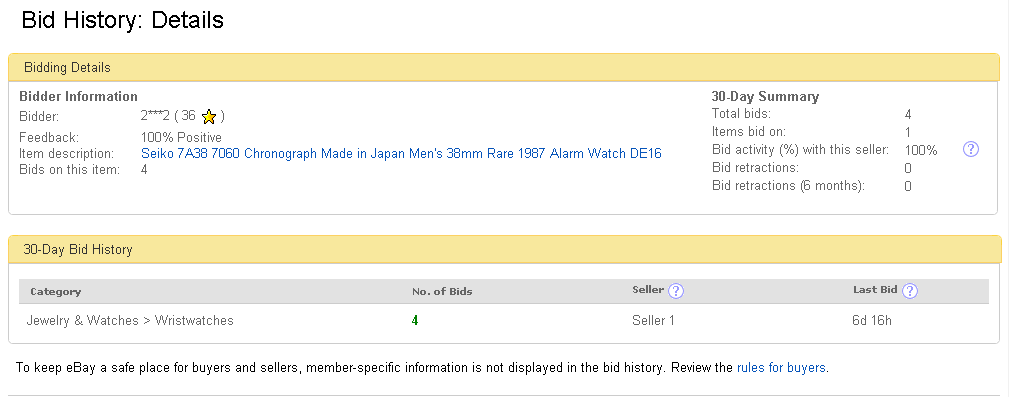Click the Bid History: Details page heading
The width and height of the screenshot is (1009, 397).
(x=122, y=20)
